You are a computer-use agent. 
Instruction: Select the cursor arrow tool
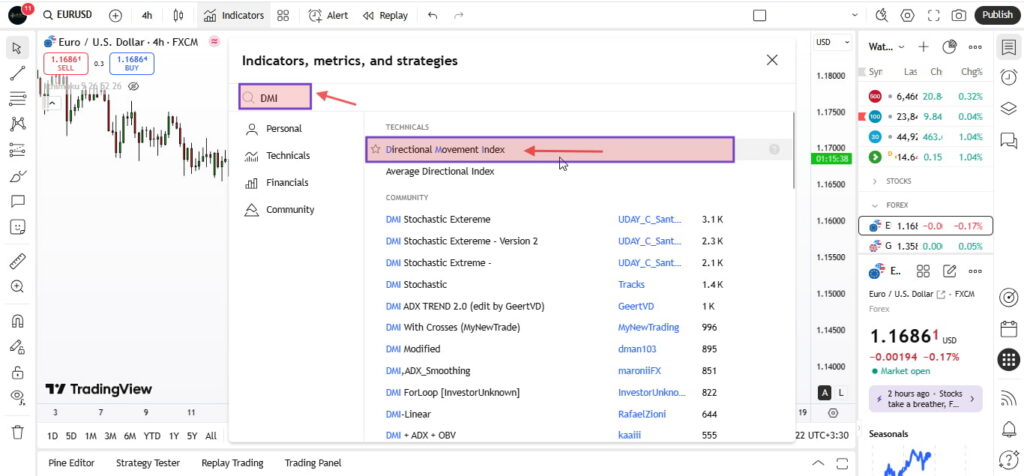pyautogui.click(x=18, y=48)
